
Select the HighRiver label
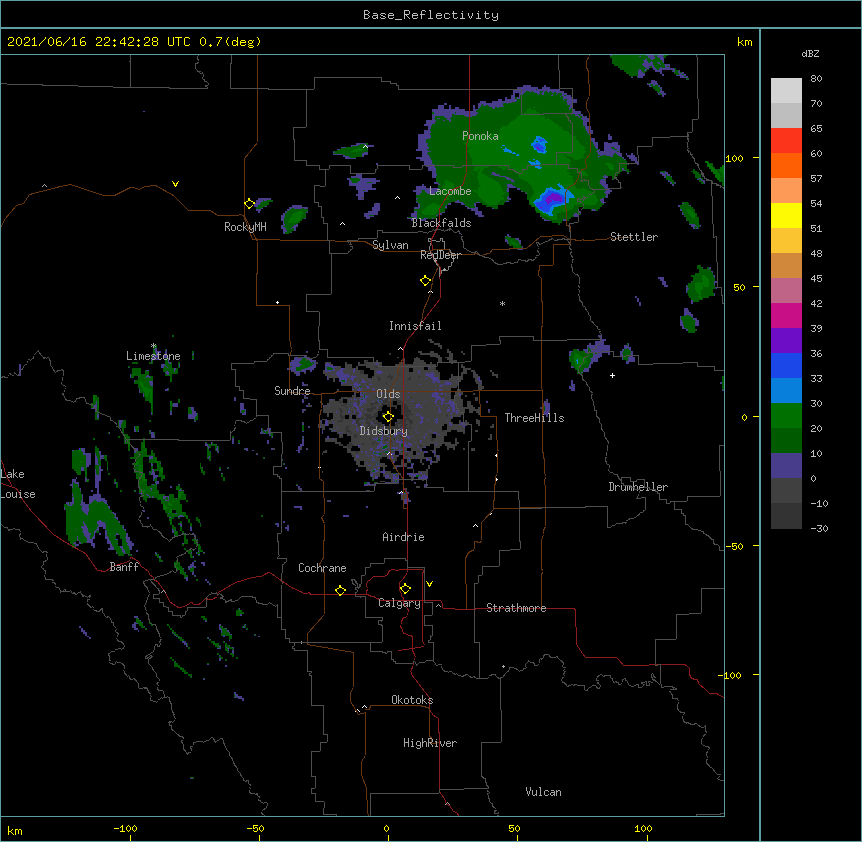(430, 743)
